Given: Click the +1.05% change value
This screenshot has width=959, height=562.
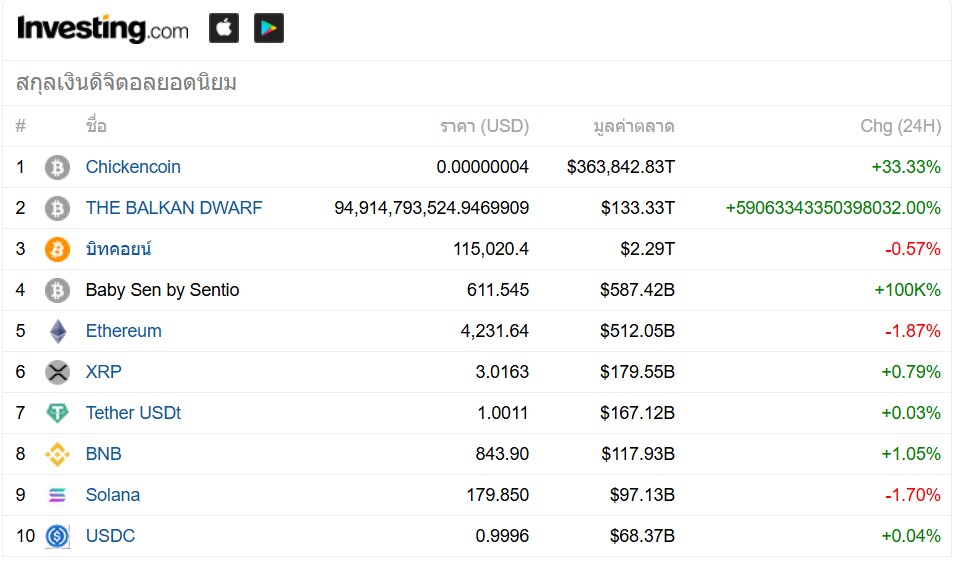Looking at the screenshot, I should (911, 454).
